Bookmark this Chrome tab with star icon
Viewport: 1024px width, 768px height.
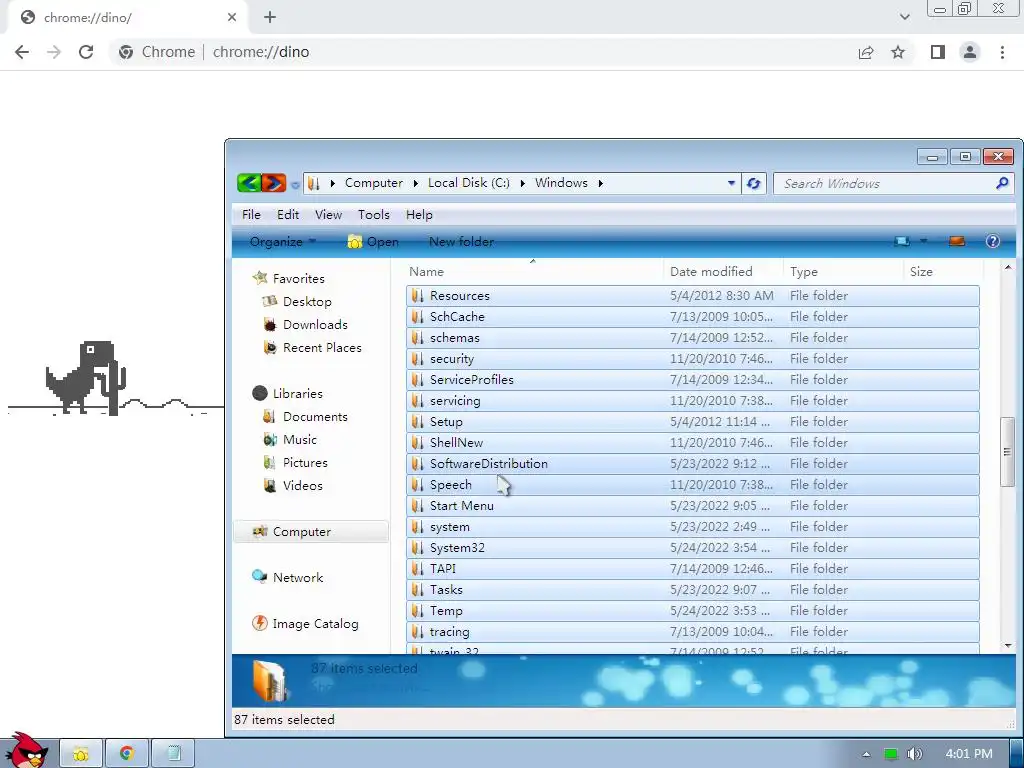coord(898,52)
